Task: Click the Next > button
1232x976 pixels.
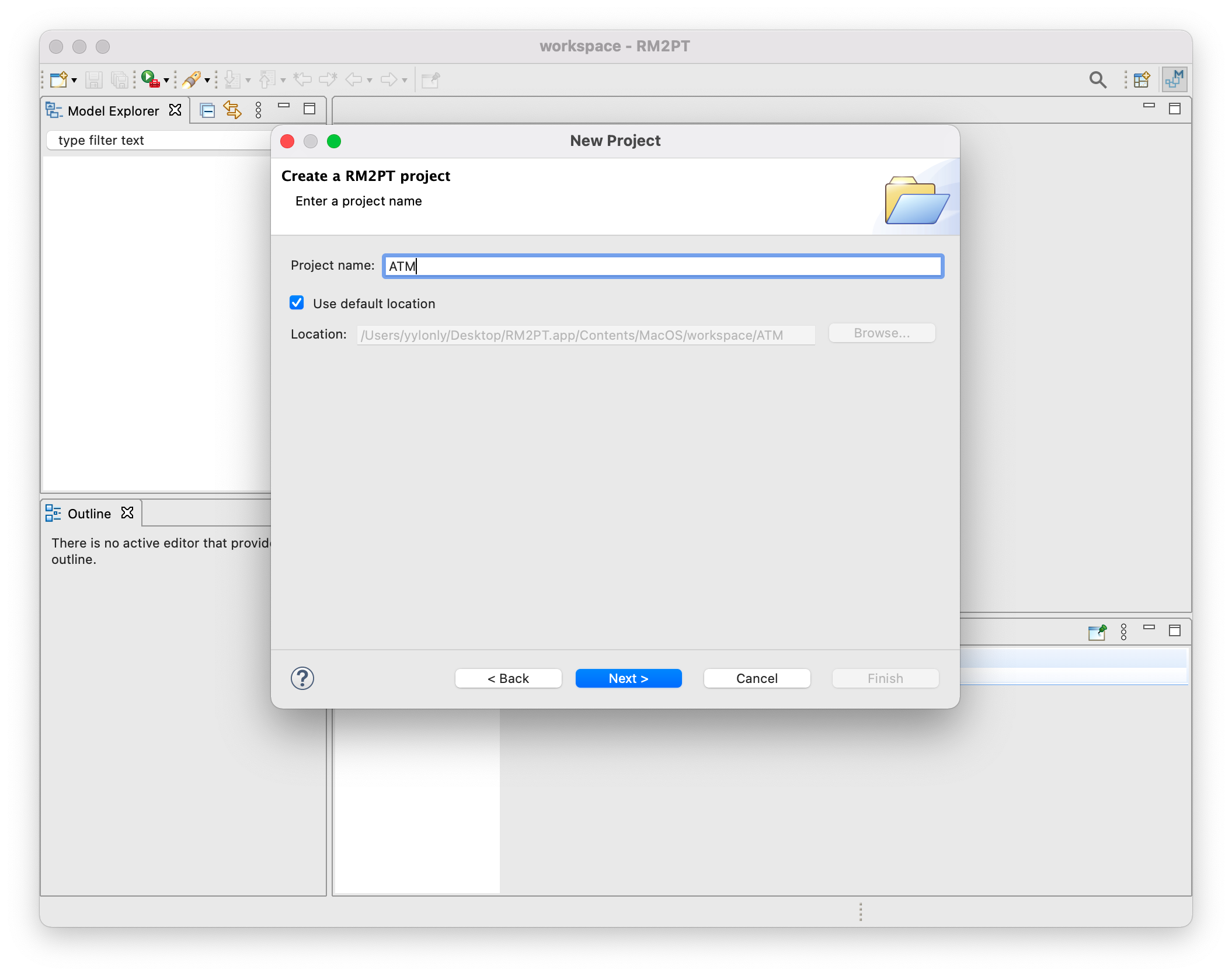Action: coord(628,678)
